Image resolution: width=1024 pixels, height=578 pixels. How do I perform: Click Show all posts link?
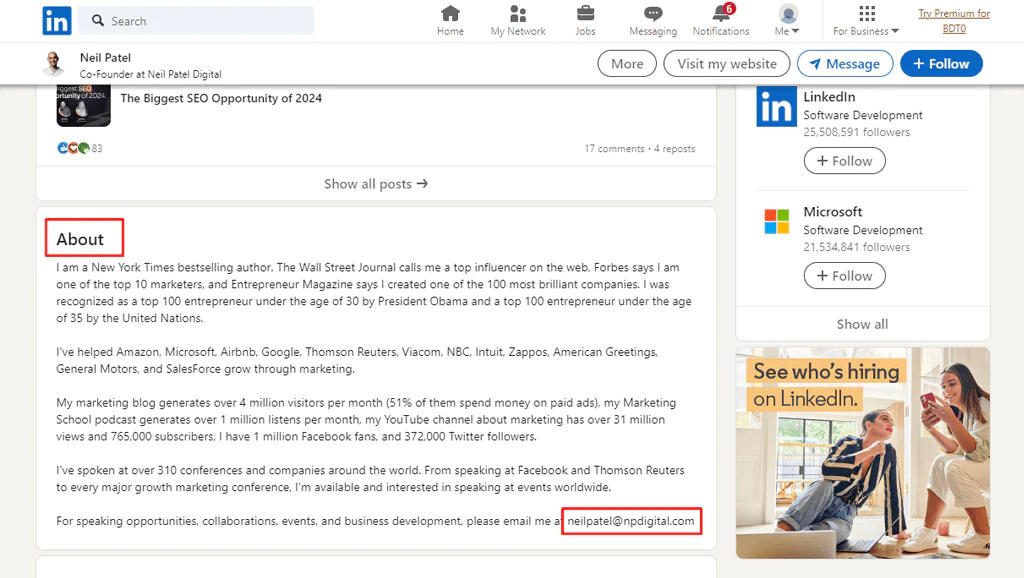tap(376, 184)
